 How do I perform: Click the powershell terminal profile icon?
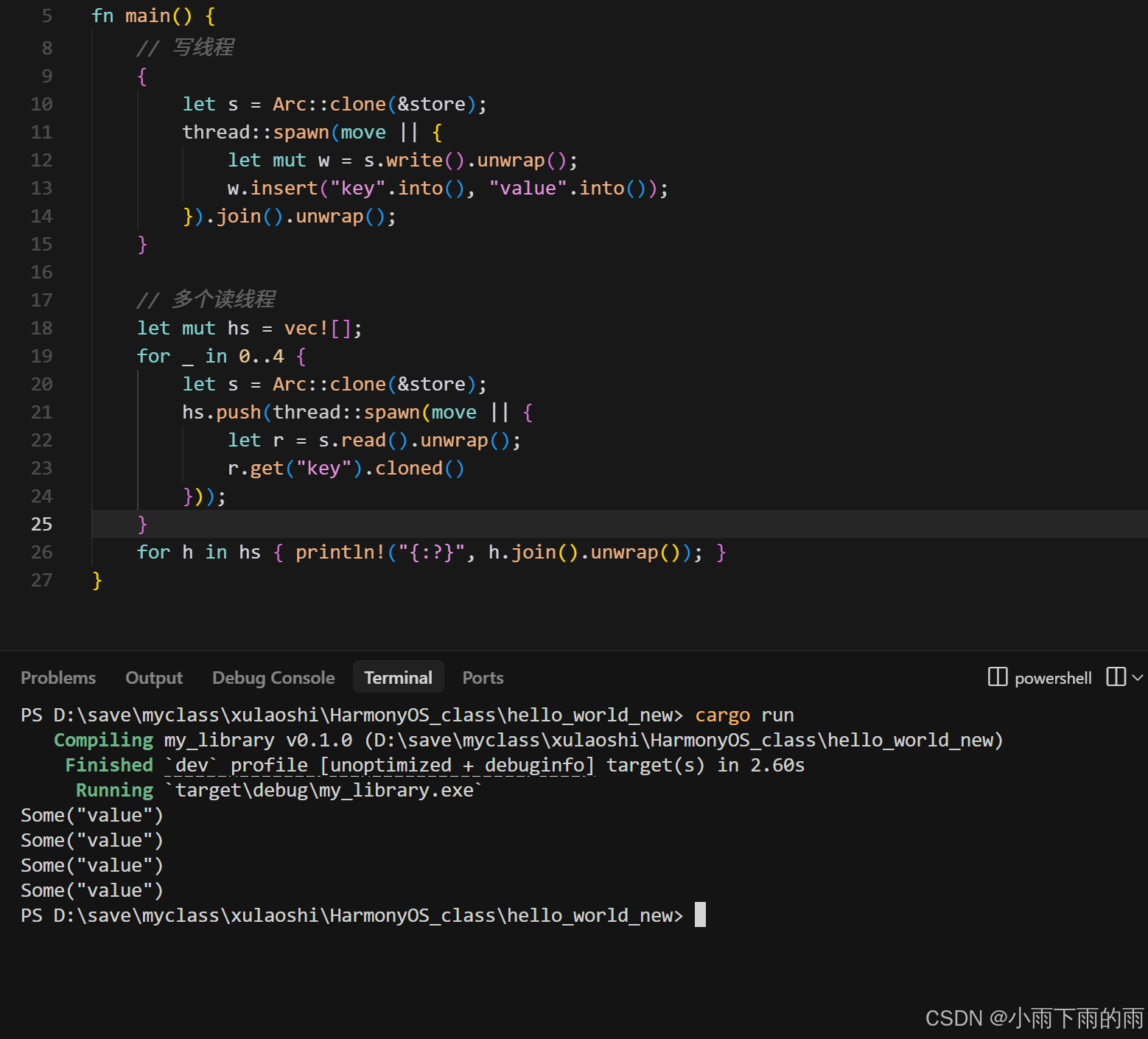tap(997, 676)
